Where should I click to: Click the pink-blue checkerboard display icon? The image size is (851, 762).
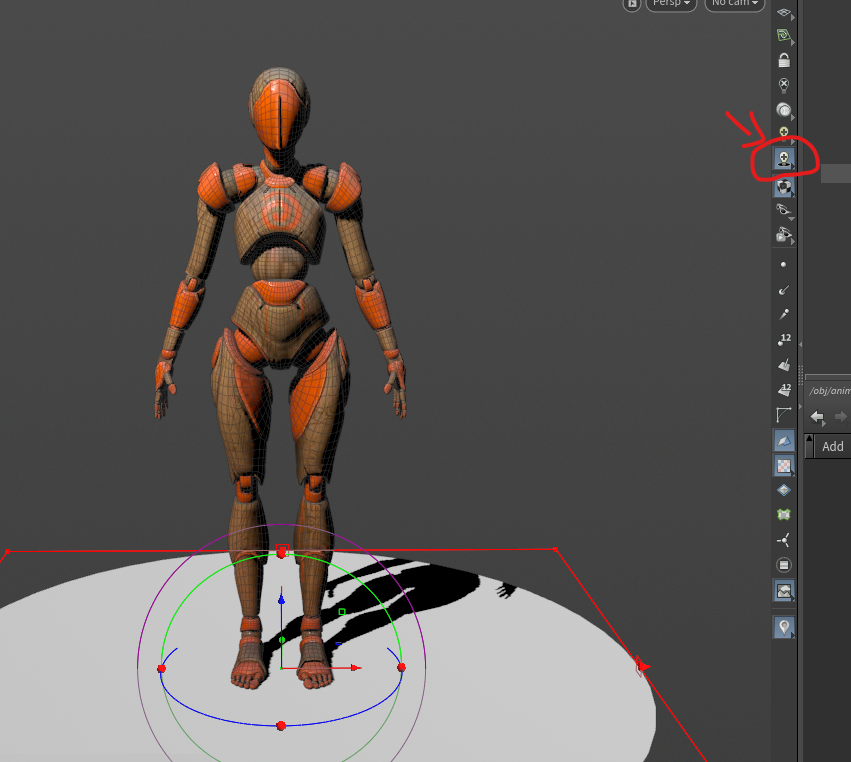(x=784, y=466)
